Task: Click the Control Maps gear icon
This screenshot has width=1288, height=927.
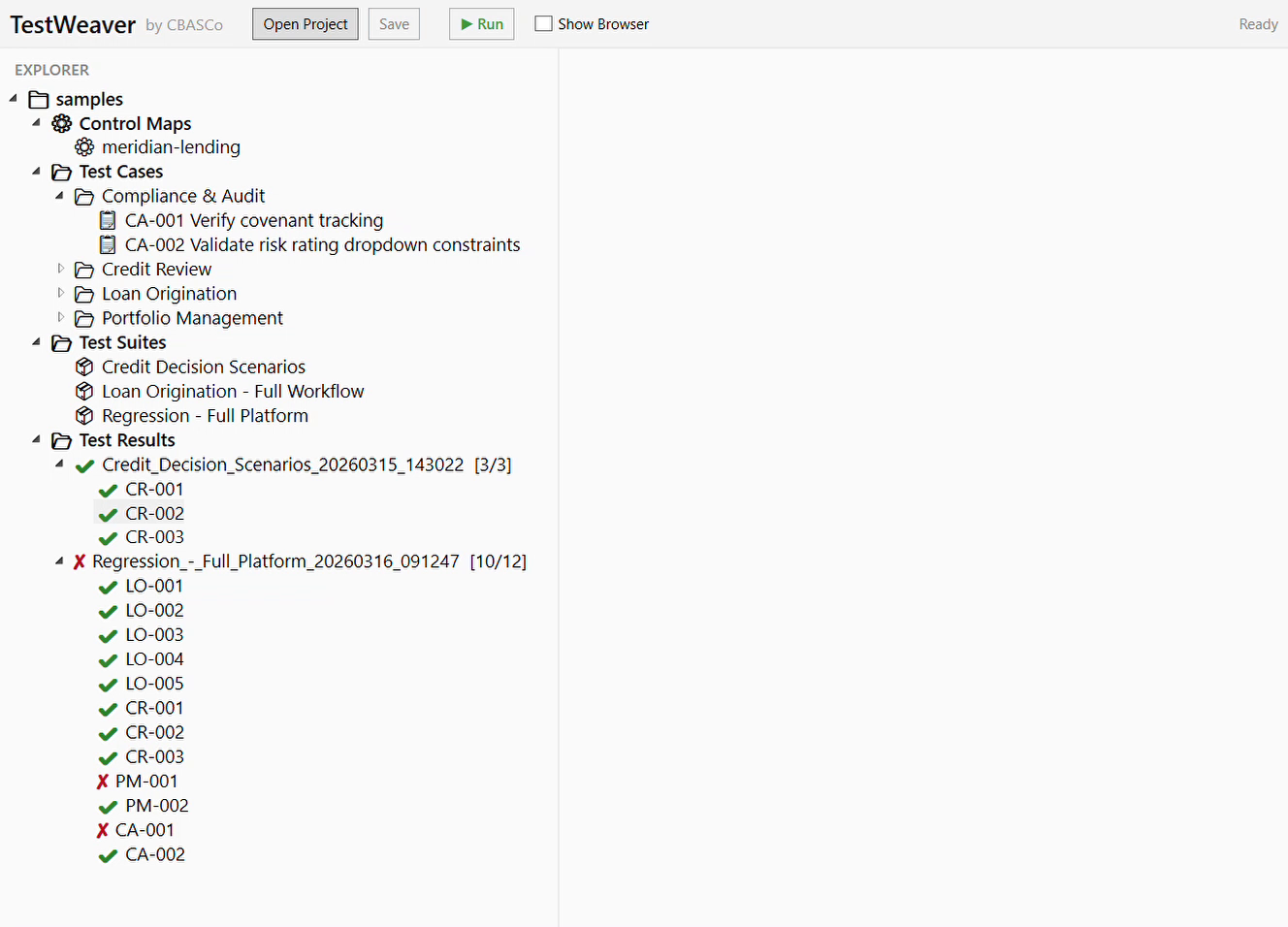Action: click(x=61, y=123)
